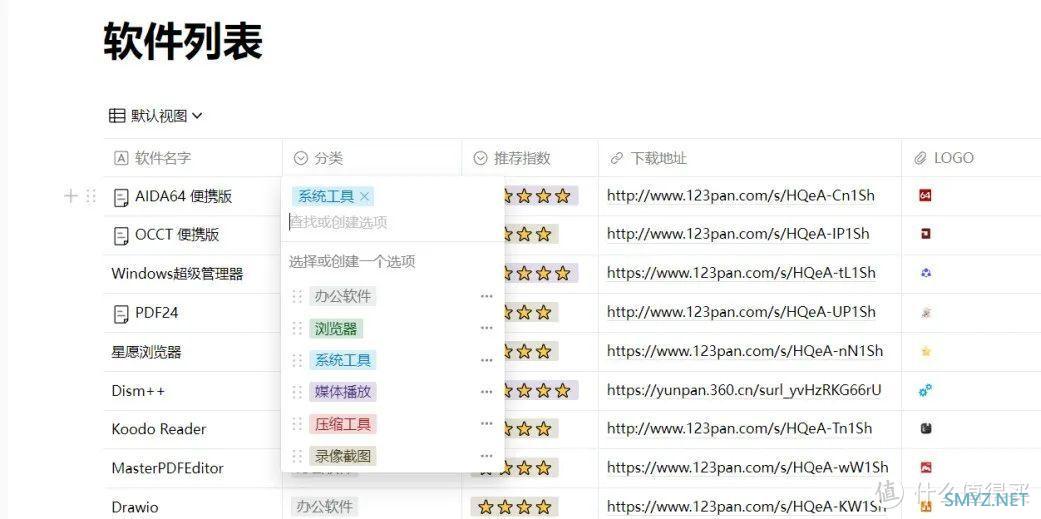Open more options for 压缩工具
Viewport: 1041px width, 519px height.
click(x=487, y=423)
